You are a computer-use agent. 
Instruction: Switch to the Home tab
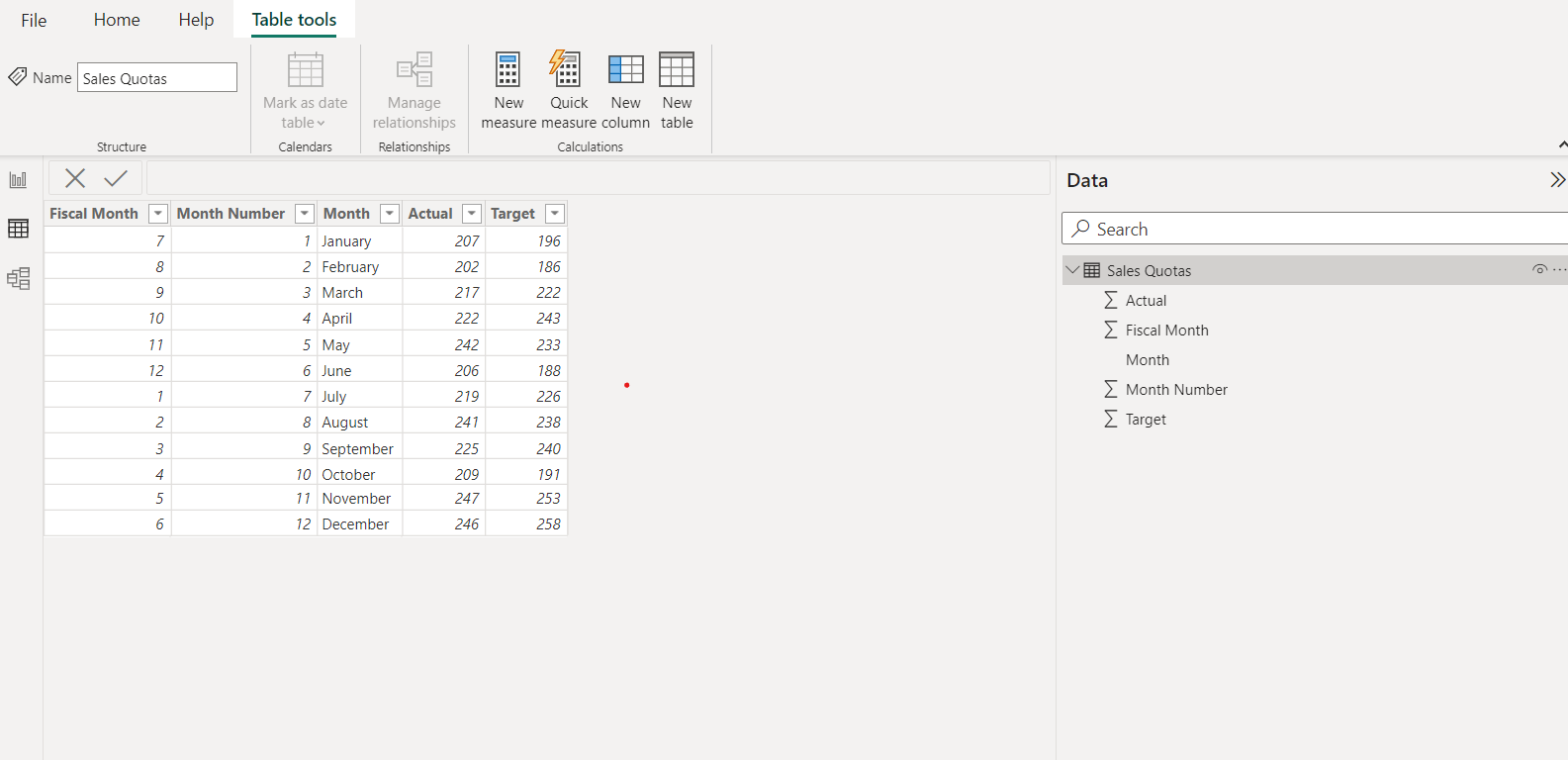click(117, 20)
